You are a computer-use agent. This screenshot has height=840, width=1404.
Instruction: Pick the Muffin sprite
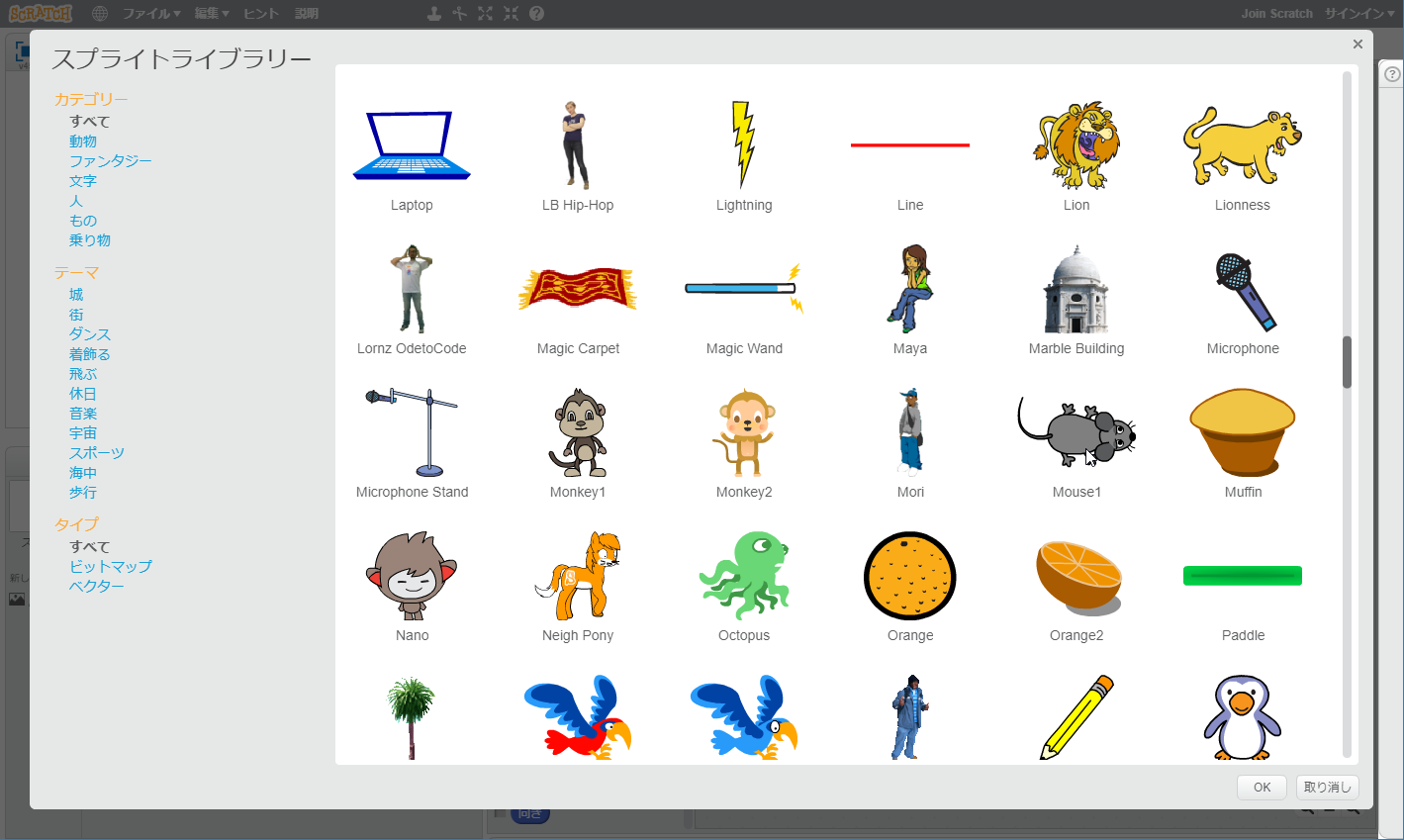1243,433
